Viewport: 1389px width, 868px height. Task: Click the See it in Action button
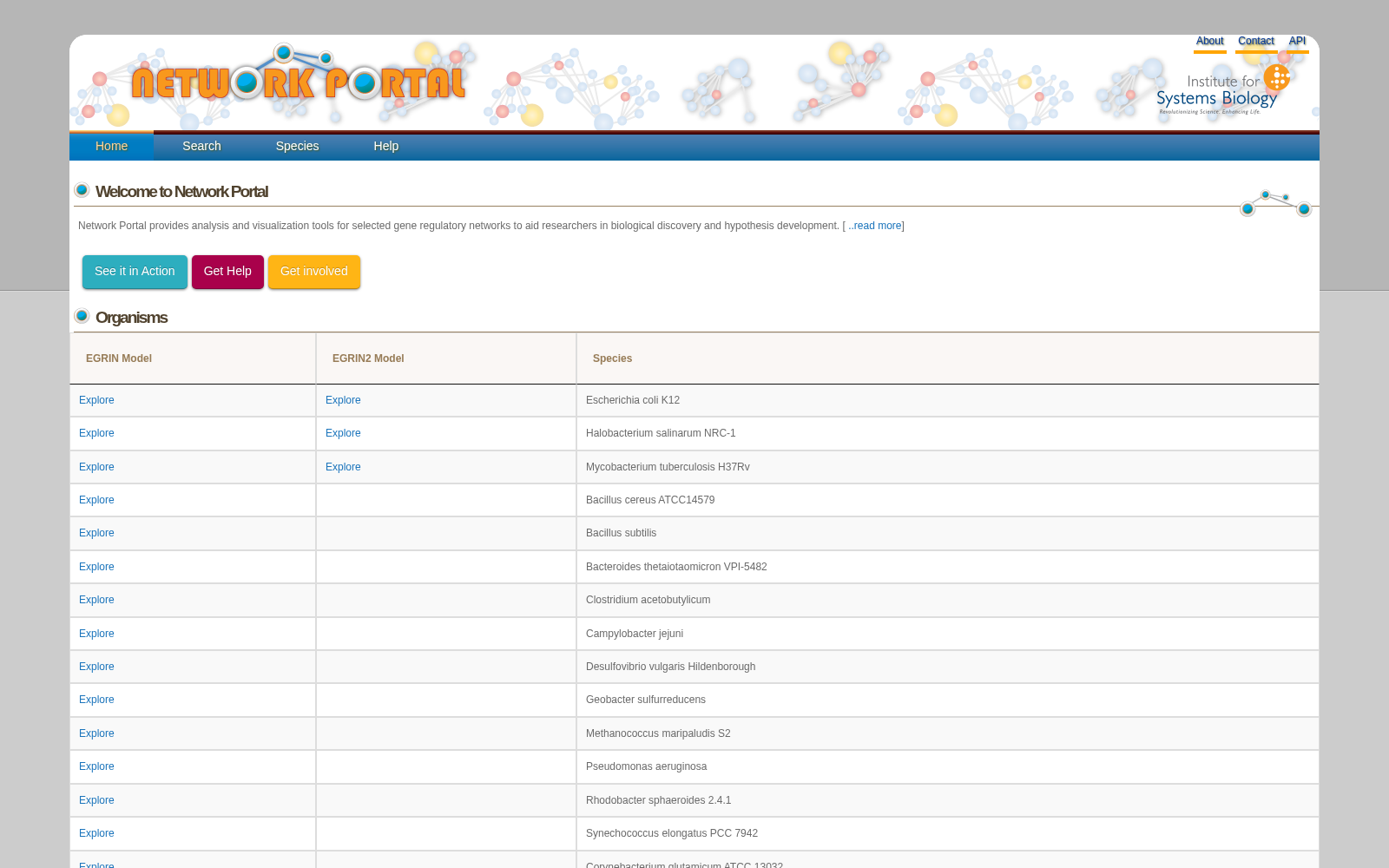pyautogui.click(x=135, y=272)
